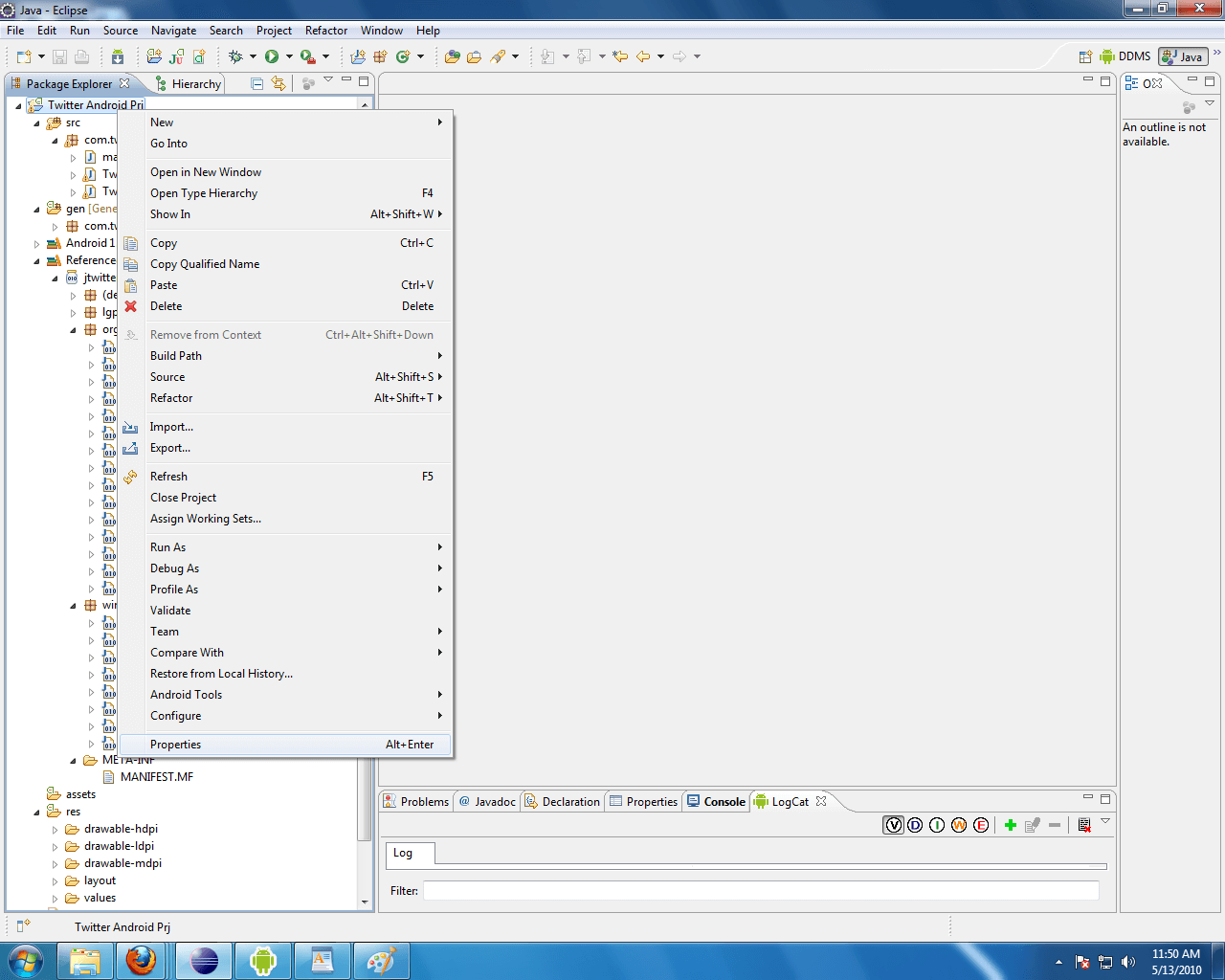Select MANIFEST.MF in the tree
The width and height of the screenshot is (1225, 980).
click(x=148, y=777)
